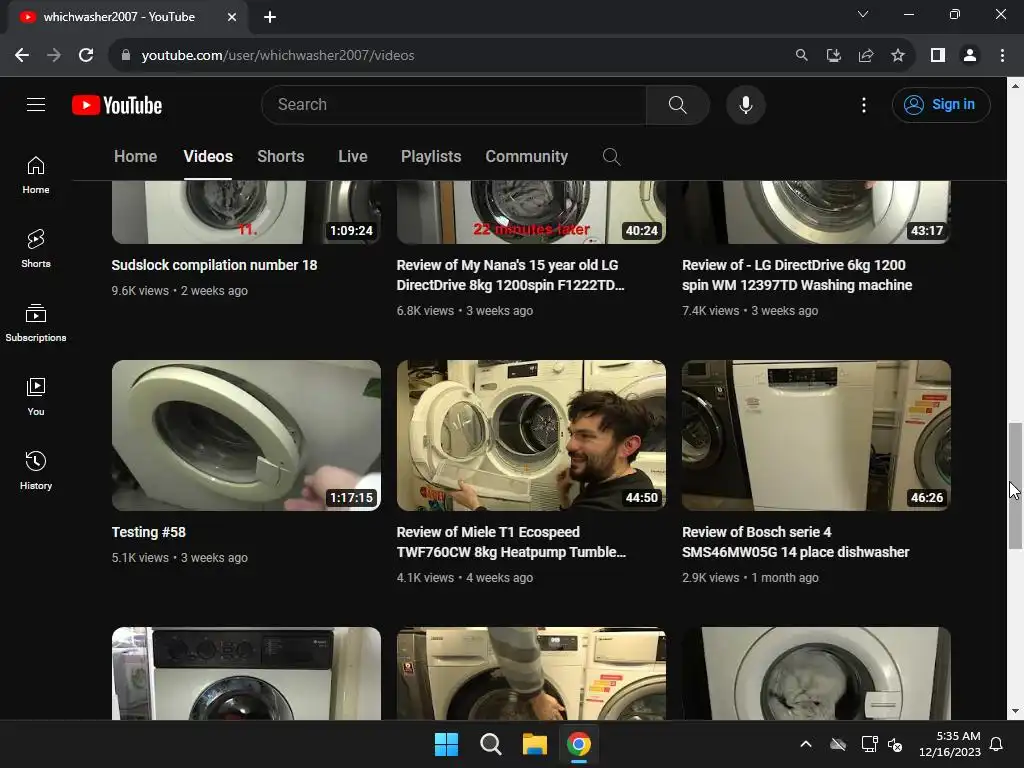
Task: Click the browser back arrow
Action: (22, 56)
